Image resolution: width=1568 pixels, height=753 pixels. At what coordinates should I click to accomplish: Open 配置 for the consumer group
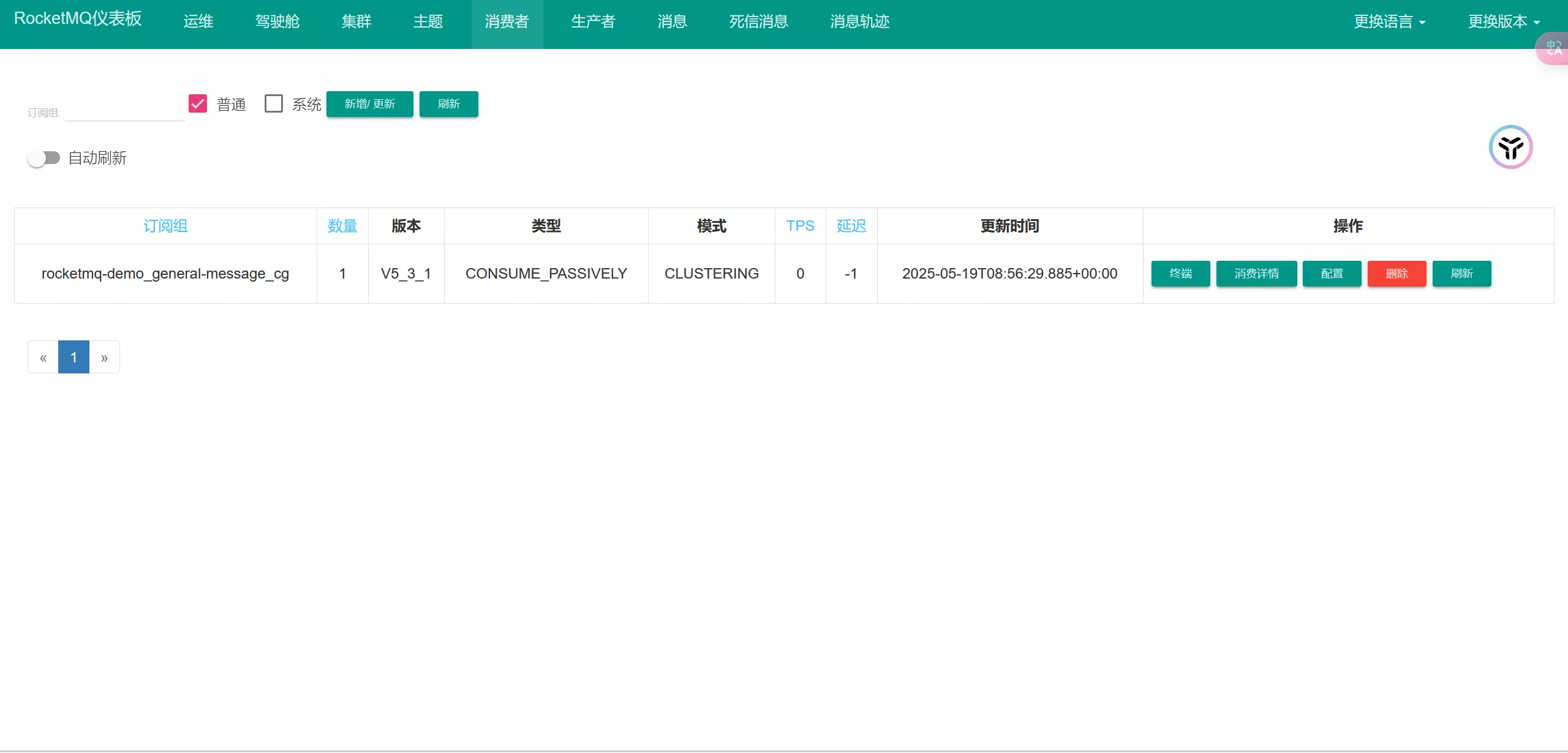click(1332, 274)
